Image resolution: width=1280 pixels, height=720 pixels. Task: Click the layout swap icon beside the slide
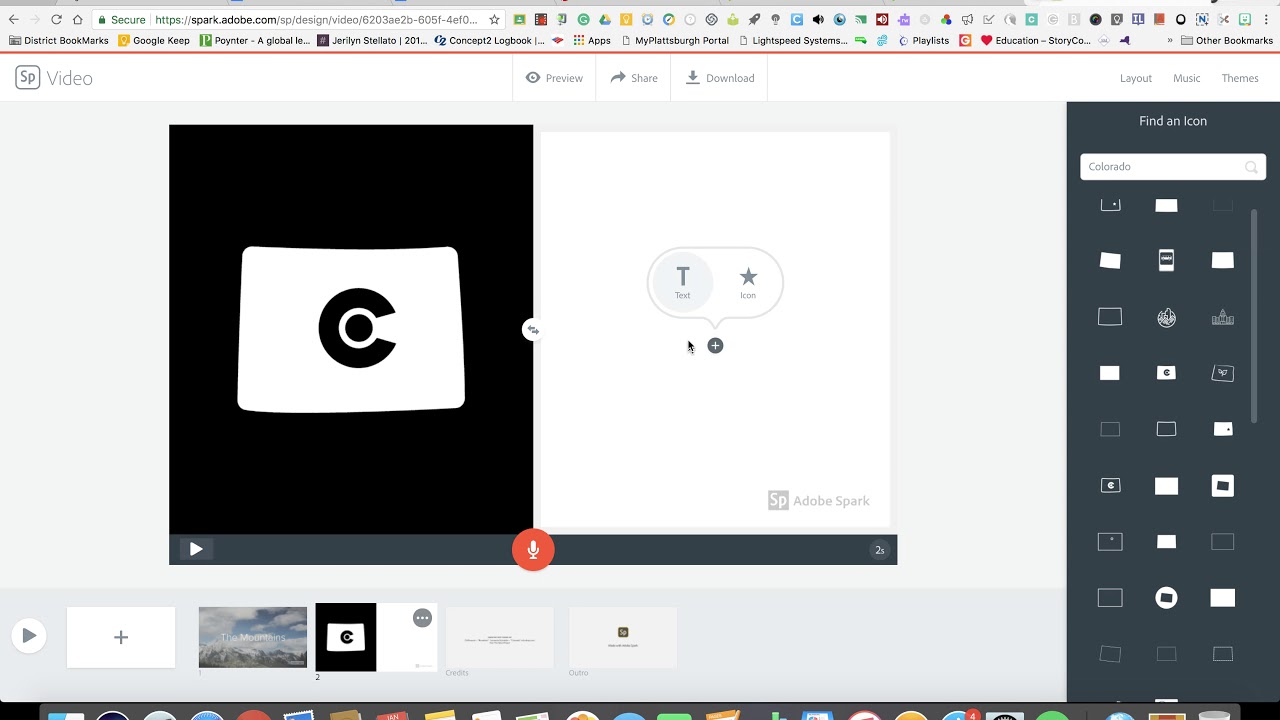pyautogui.click(x=532, y=329)
